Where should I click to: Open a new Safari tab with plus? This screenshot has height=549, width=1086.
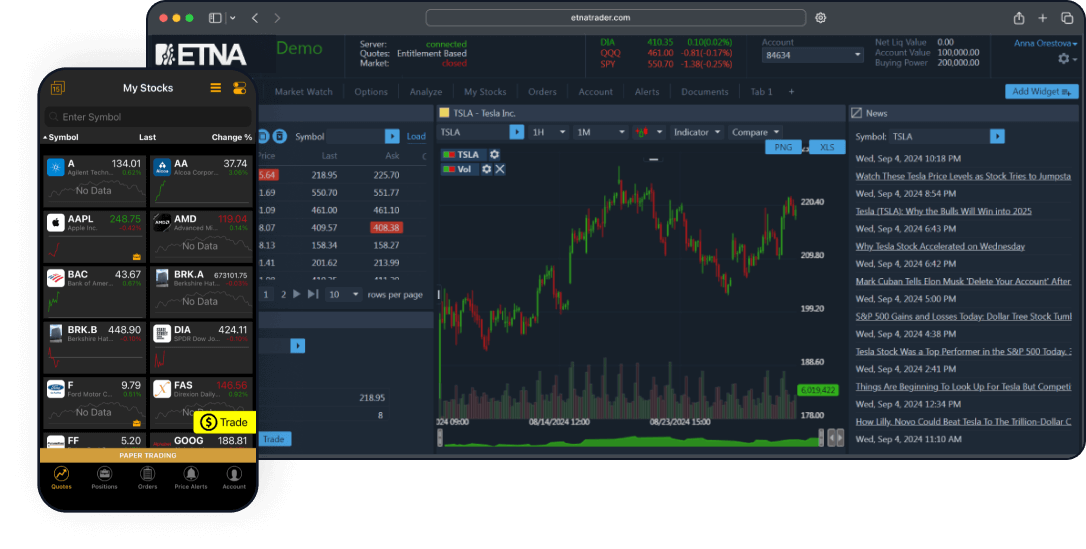[1042, 18]
